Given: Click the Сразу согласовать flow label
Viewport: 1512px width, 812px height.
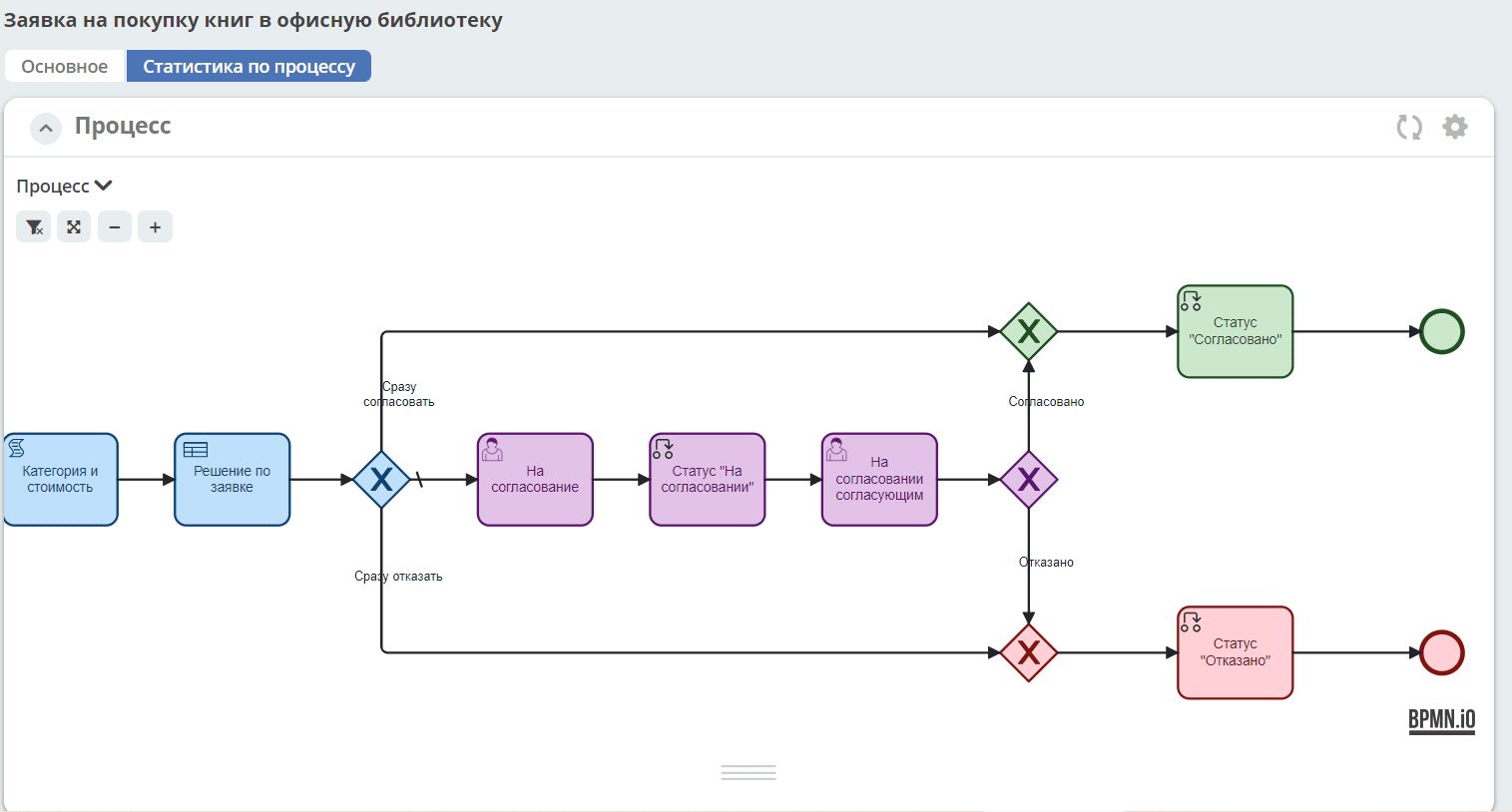Looking at the screenshot, I should [399, 394].
